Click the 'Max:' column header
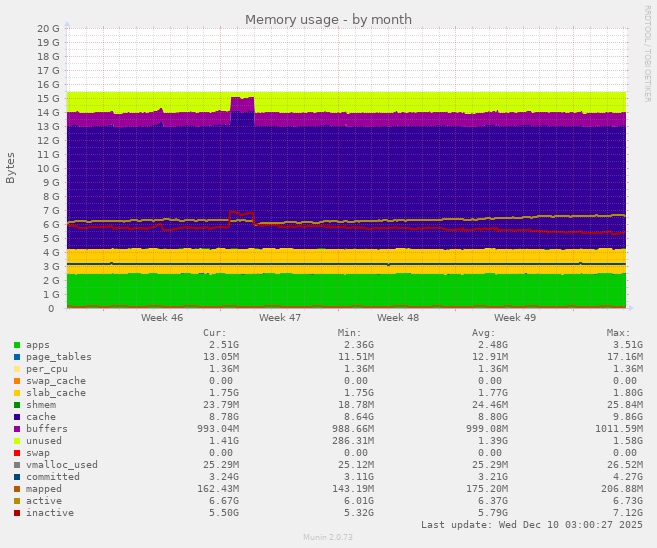This screenshot has height=548, width=657. click(618, 333)
